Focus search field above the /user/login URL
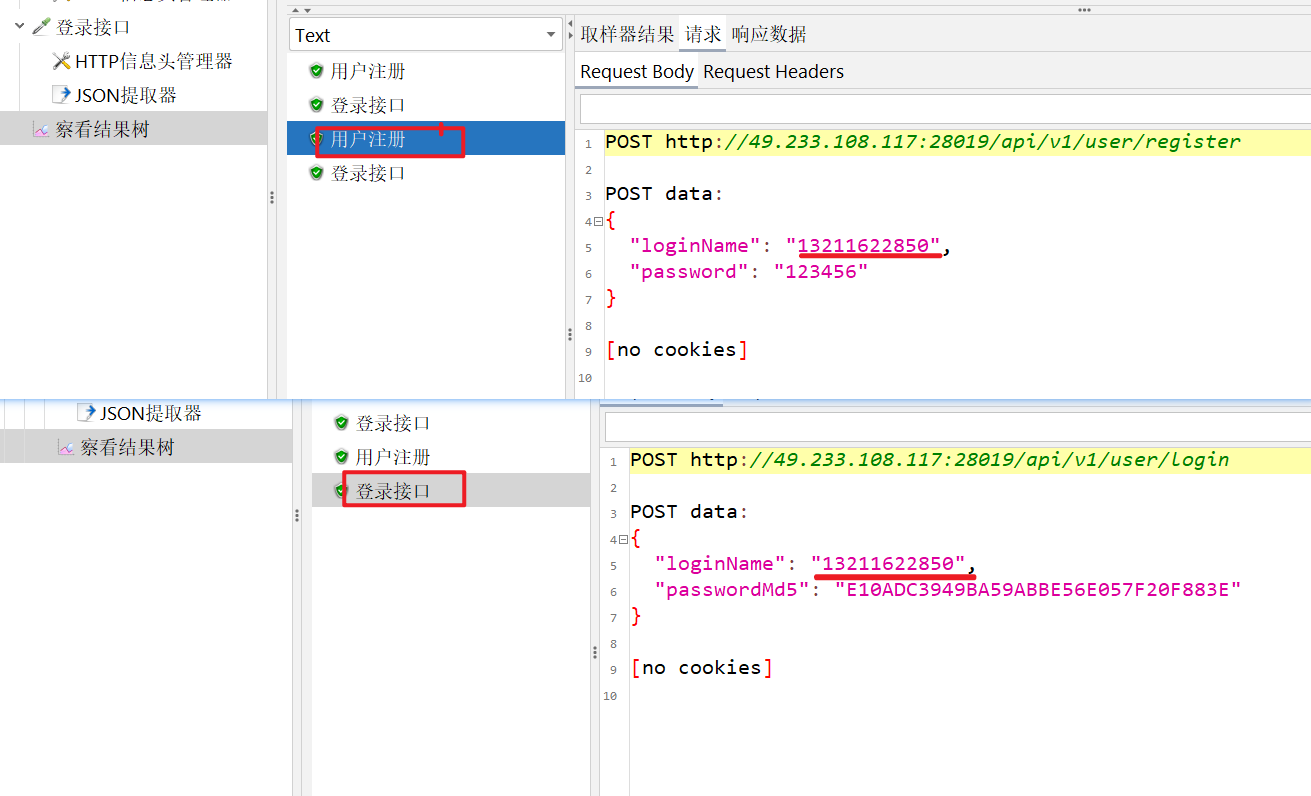Image resolution: width=1311 pixels, height=796 pixels. (x=958, y=426)
